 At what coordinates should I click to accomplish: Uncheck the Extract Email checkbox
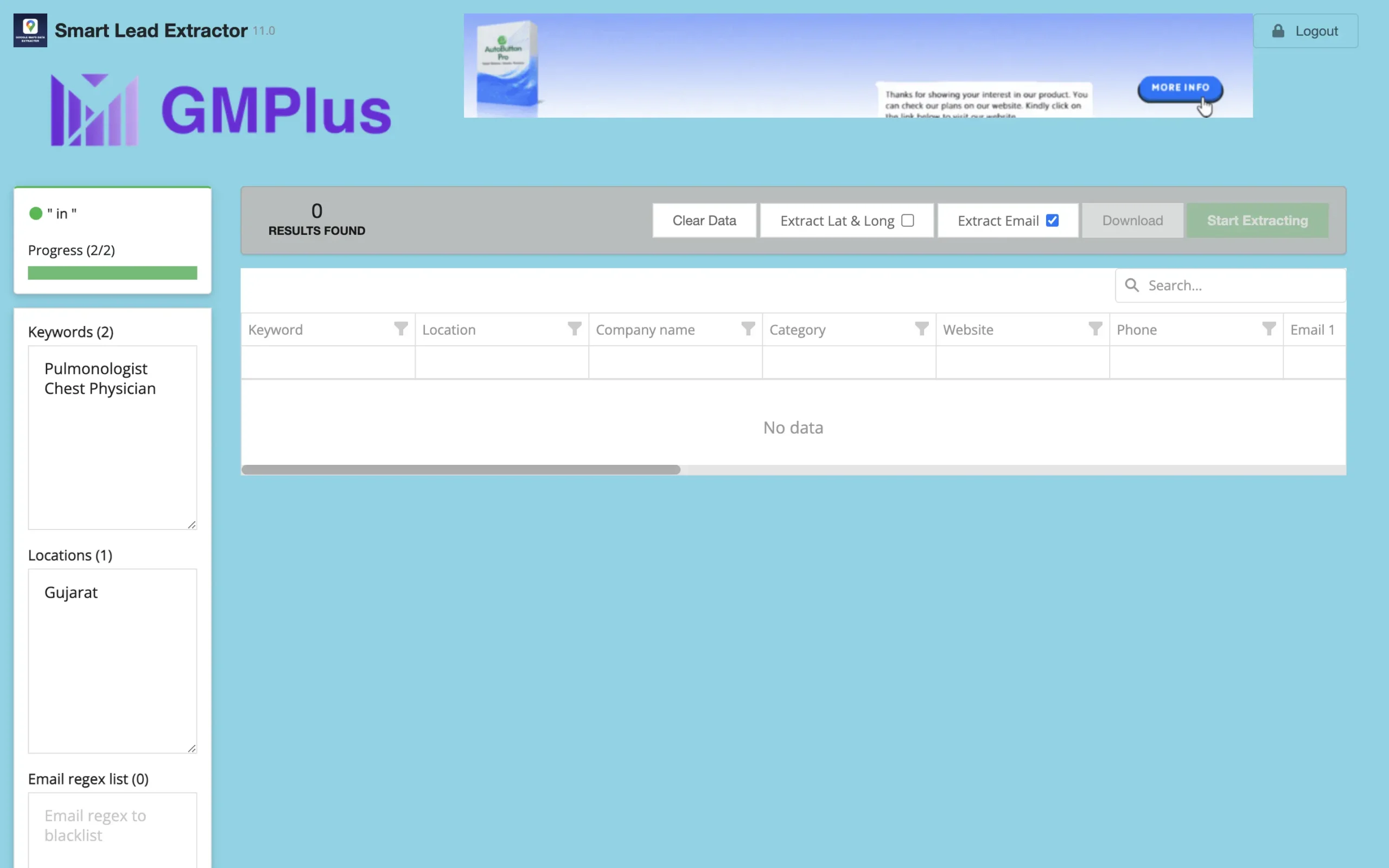pos(1052,220)
